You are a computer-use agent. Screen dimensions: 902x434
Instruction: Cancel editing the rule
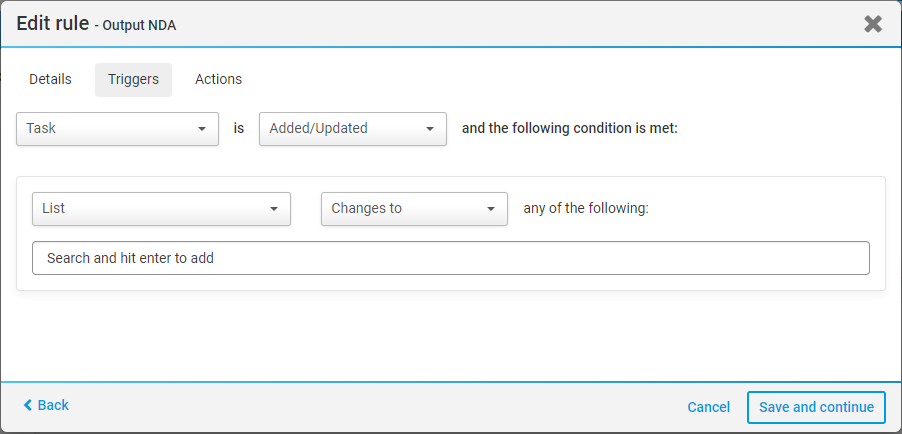(708, 407)
